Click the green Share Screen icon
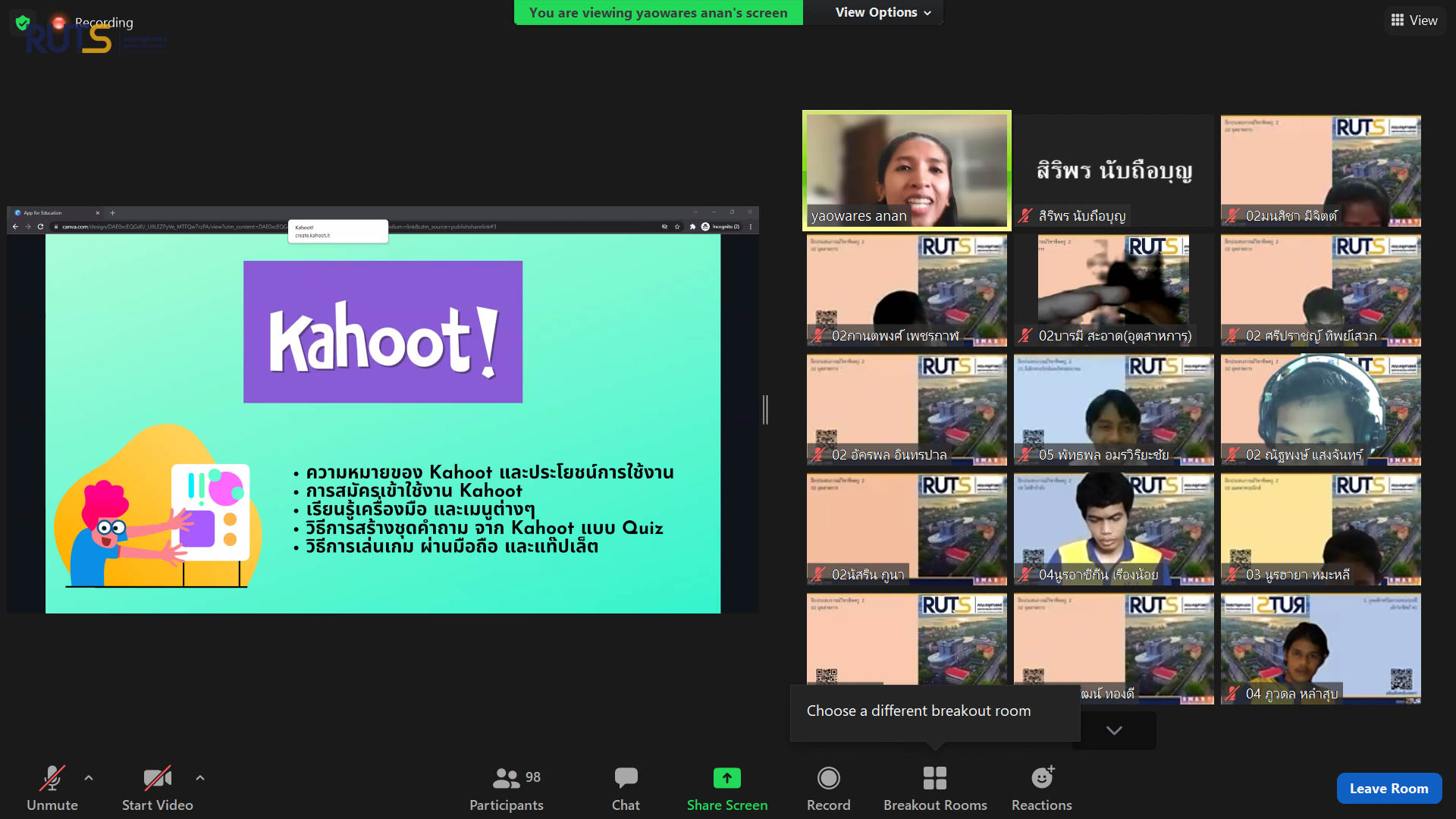Image resolution: width=1456 pixels, height=819 pixels. 726,778
